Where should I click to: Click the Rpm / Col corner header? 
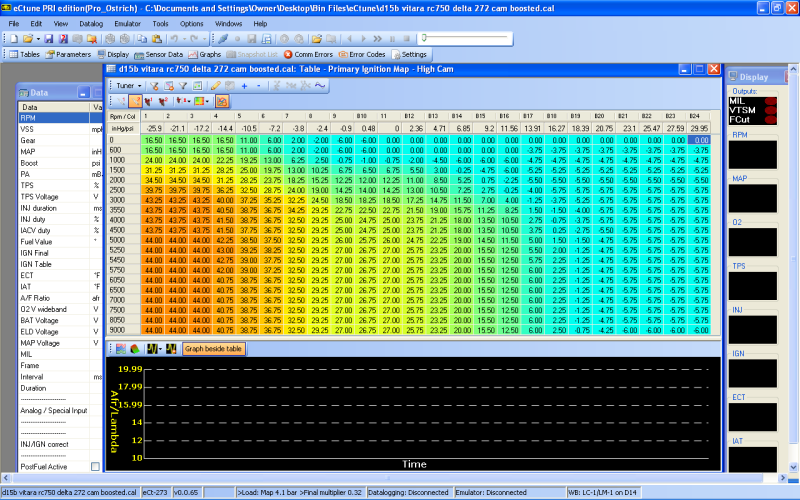(x=123, y=116)
